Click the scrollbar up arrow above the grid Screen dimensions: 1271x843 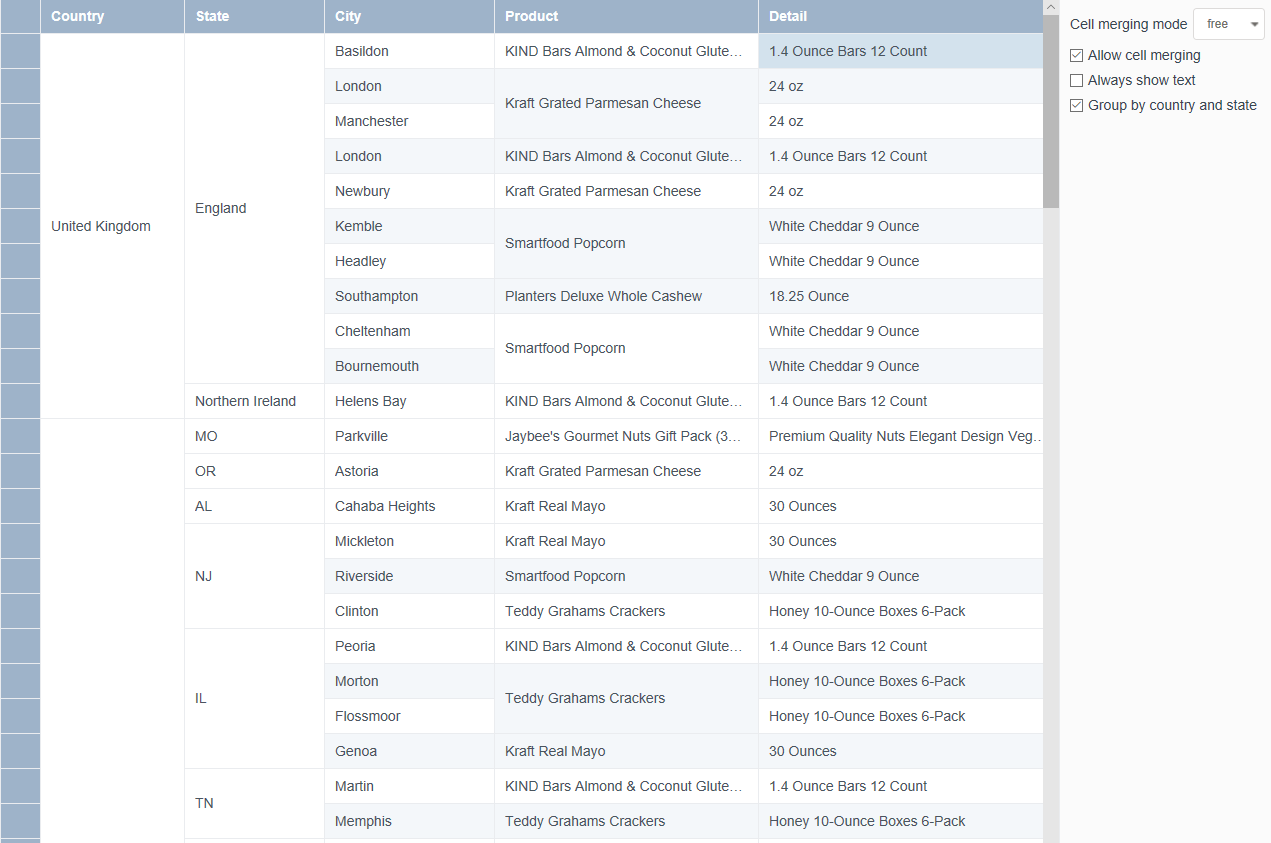(1051, 7)
